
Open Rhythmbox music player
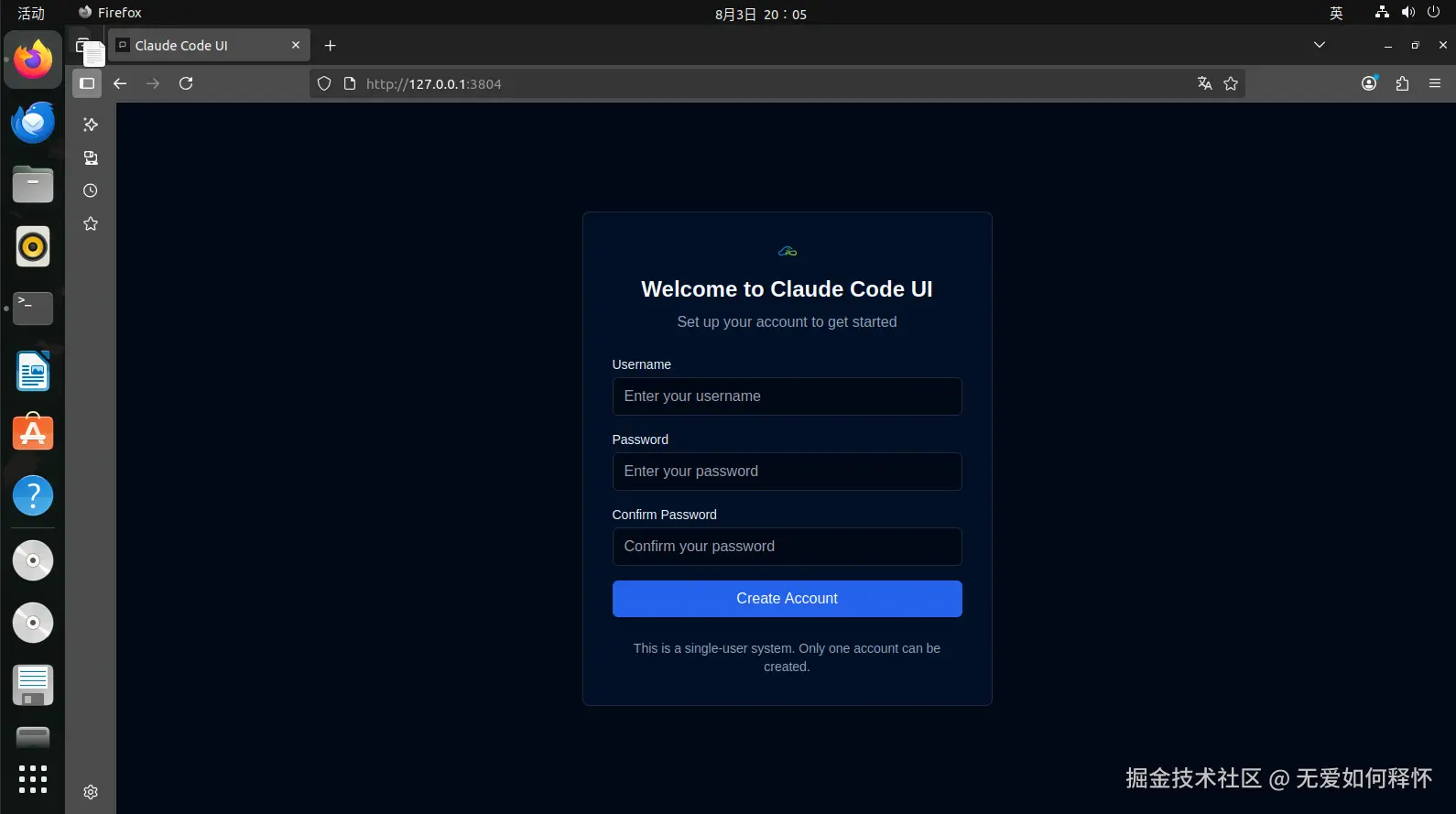pos(33,247)
